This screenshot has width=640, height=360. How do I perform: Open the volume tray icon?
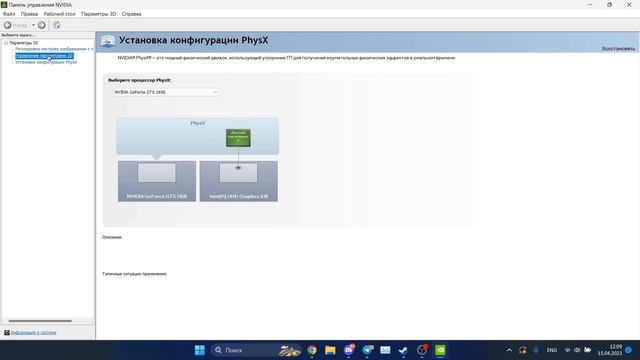[577, 350]
